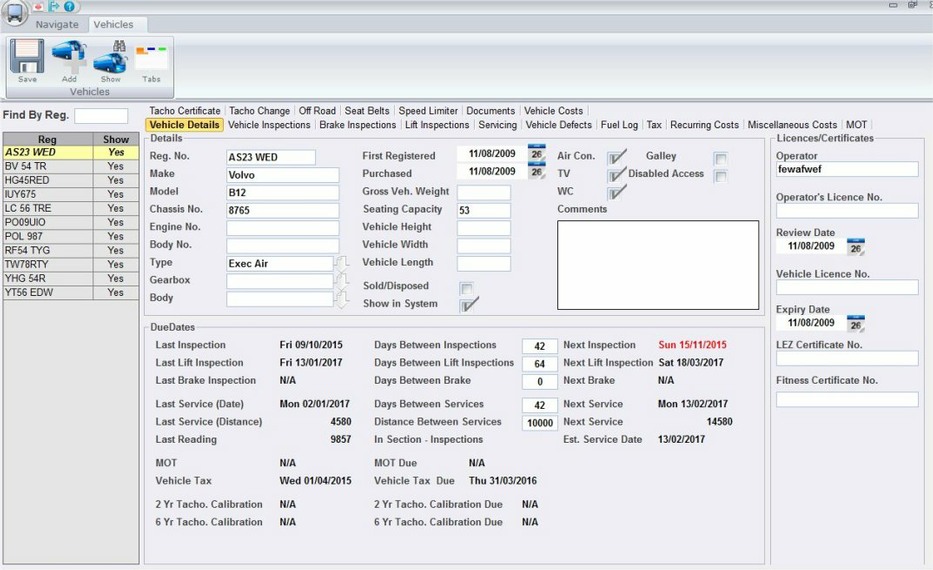Click the Reg. No. field AS23 WED

pos(271,157)
